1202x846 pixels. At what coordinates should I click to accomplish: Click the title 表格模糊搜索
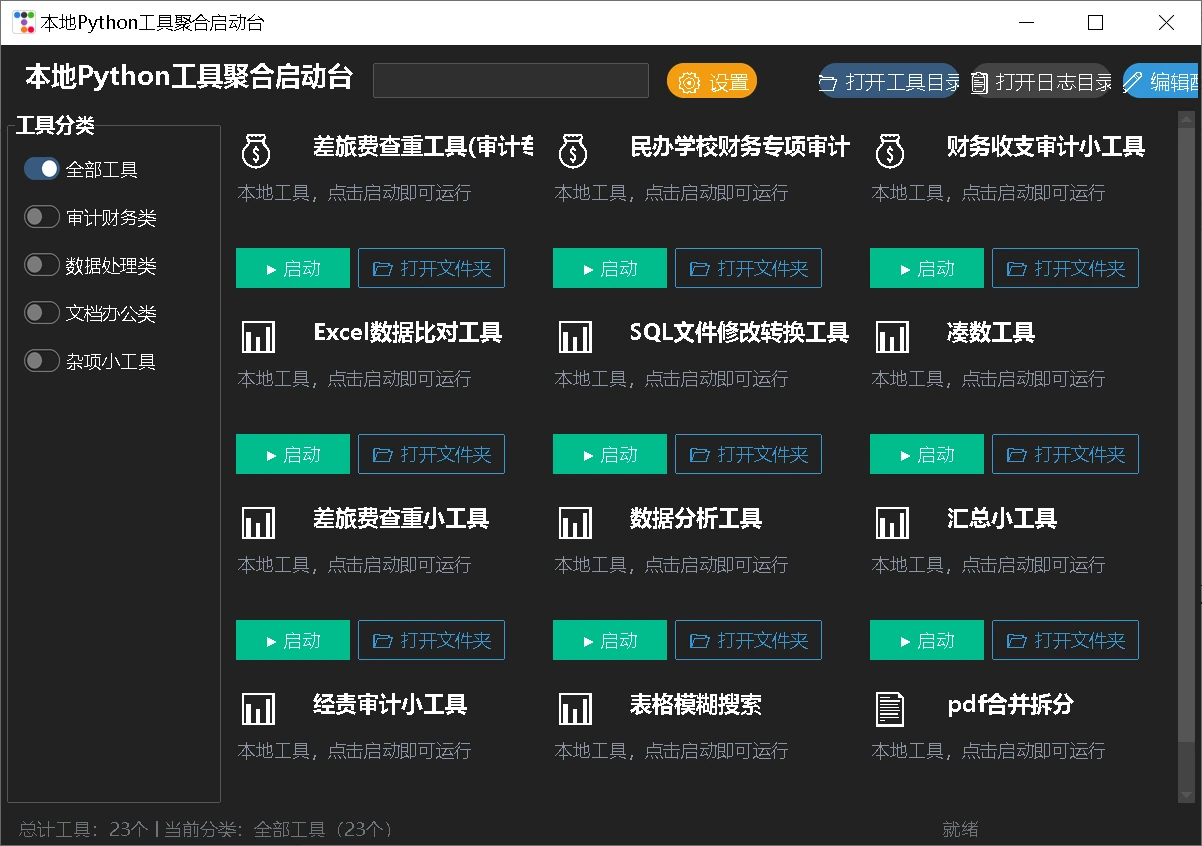click(696, 704)
